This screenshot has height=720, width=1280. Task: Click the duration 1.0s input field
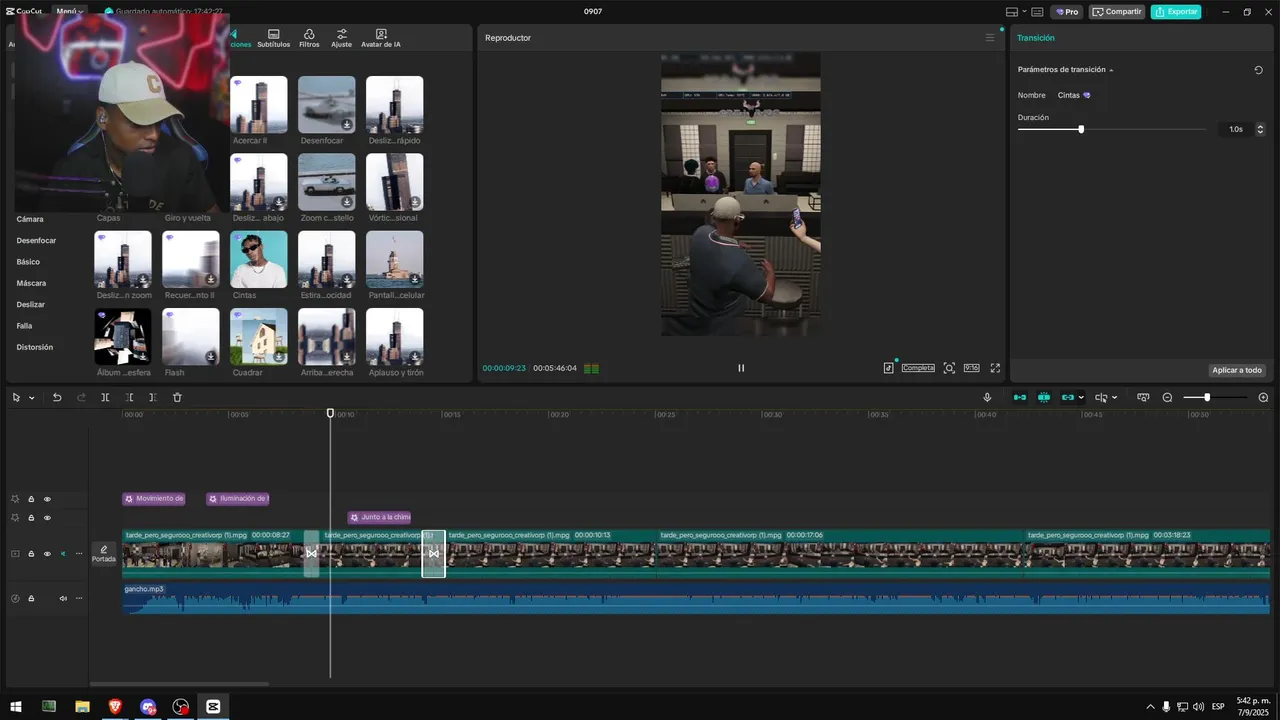(x=1235, y=129)
